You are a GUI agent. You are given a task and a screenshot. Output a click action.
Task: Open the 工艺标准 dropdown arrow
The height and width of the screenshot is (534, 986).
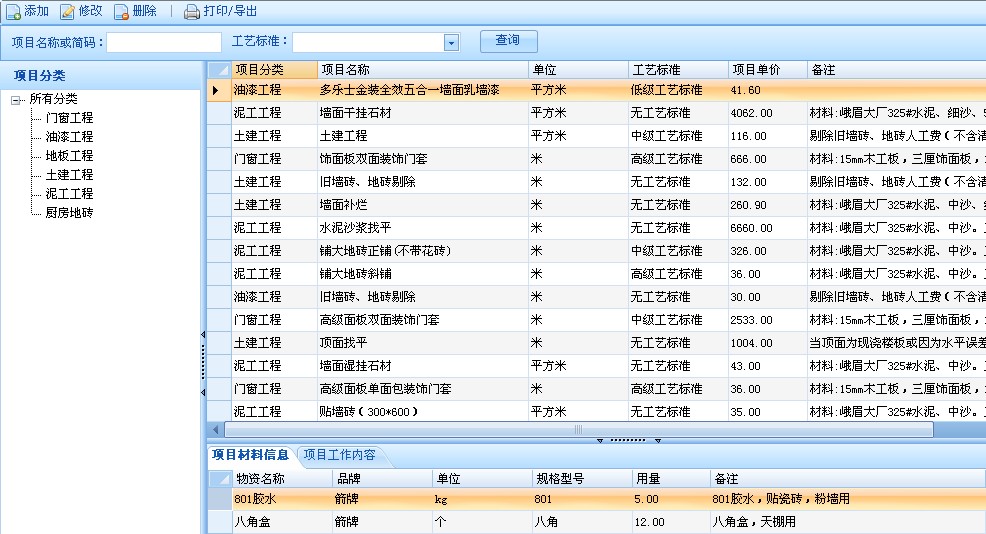tap(451, 43)
